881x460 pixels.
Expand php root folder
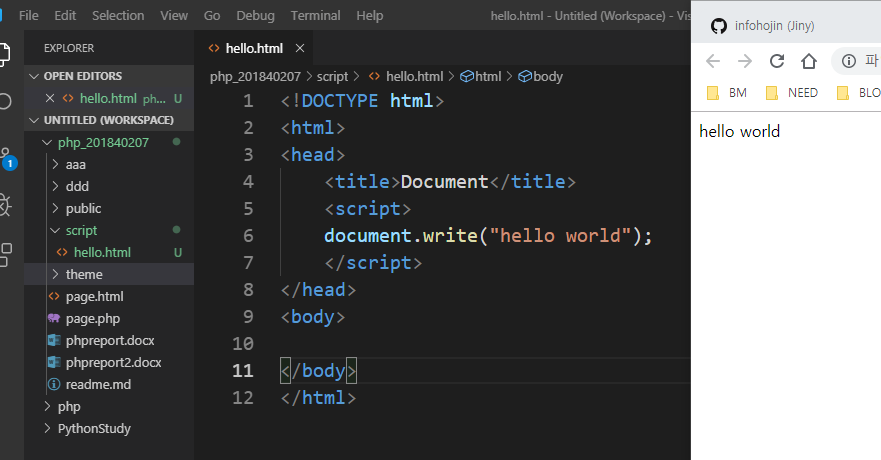tap(47, 407)
